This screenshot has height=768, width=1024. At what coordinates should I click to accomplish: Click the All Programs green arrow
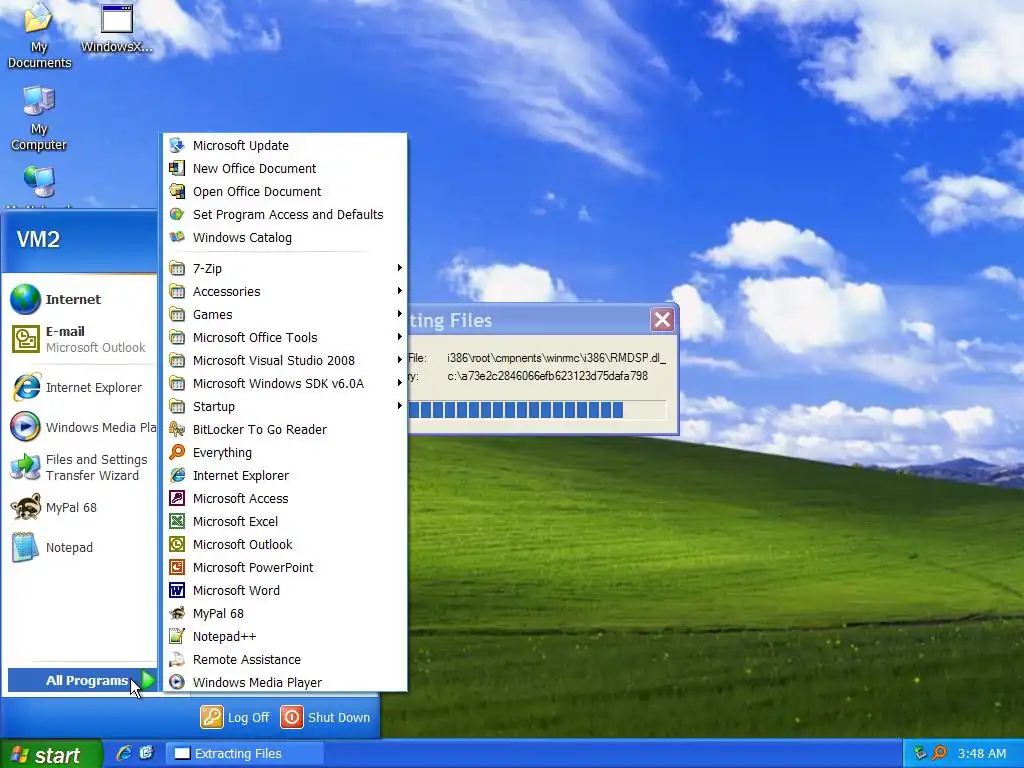149,680
